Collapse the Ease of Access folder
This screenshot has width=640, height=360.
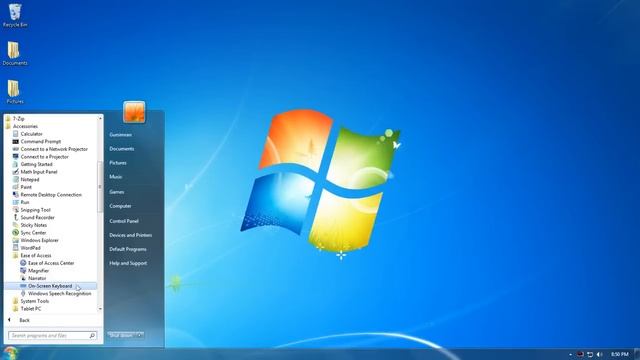(32, 256)
